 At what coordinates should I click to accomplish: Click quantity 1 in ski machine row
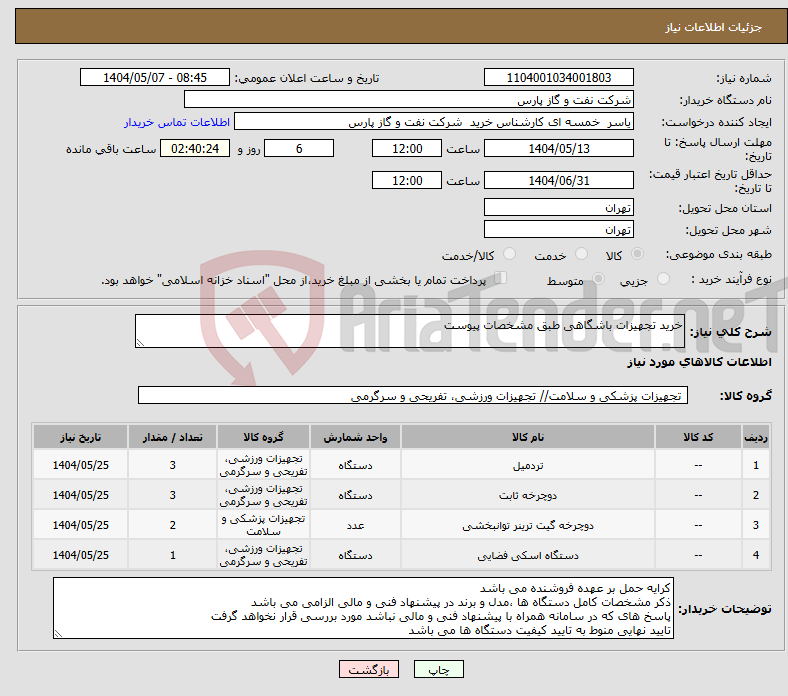[x=172, y=555]
